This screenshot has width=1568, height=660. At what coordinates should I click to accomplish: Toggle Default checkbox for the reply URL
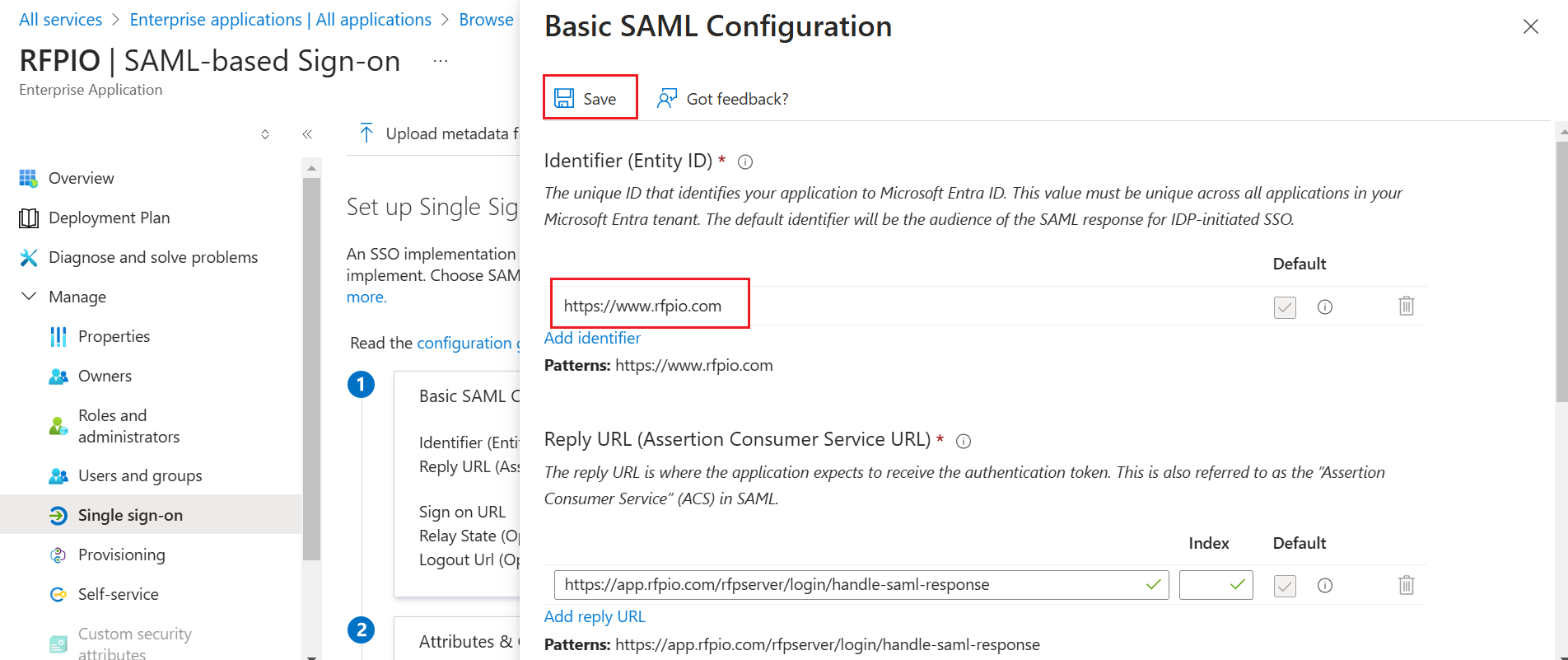[1285, 586]
